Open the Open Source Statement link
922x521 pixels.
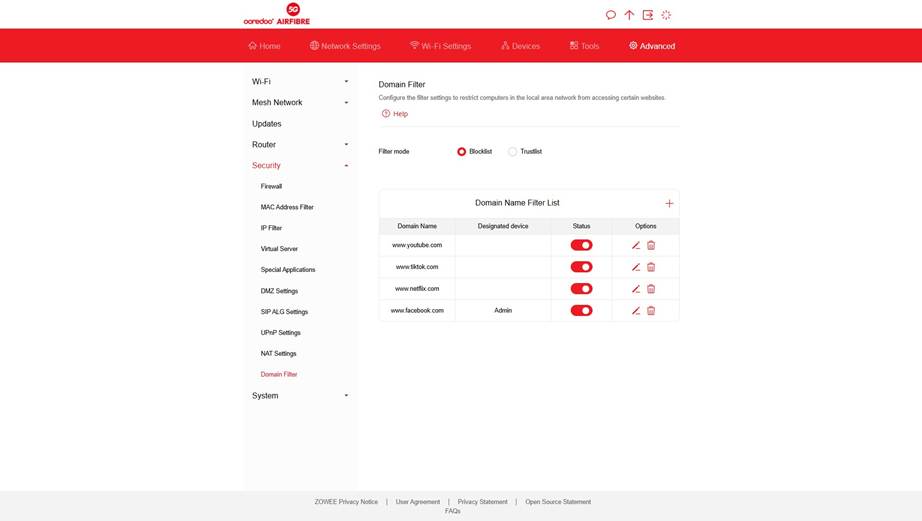(x=558, y=502)
